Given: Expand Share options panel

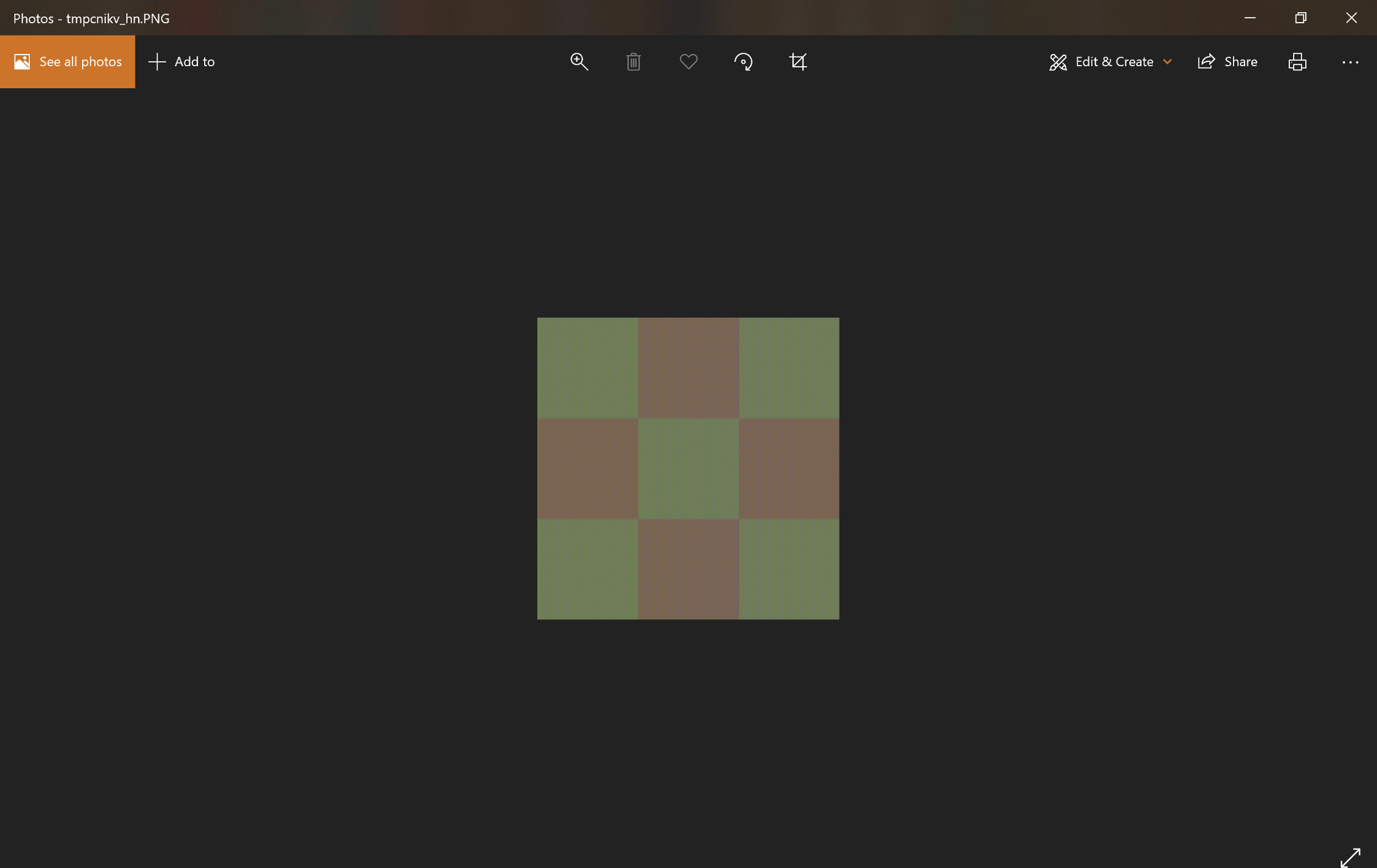Looking at the screenshot, I should click(x=1227, y=61).
